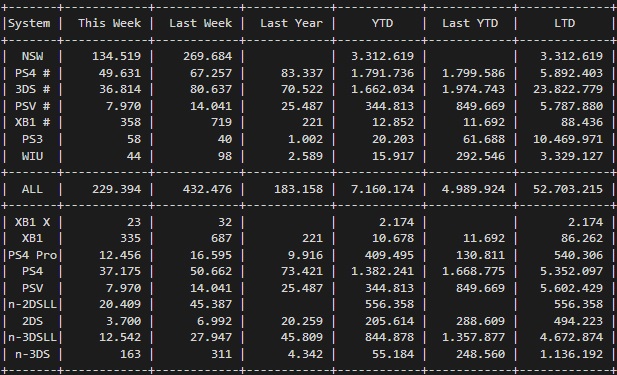The image size is (617, 375).
Task: Select the Last Year column header
Action: 292,23
